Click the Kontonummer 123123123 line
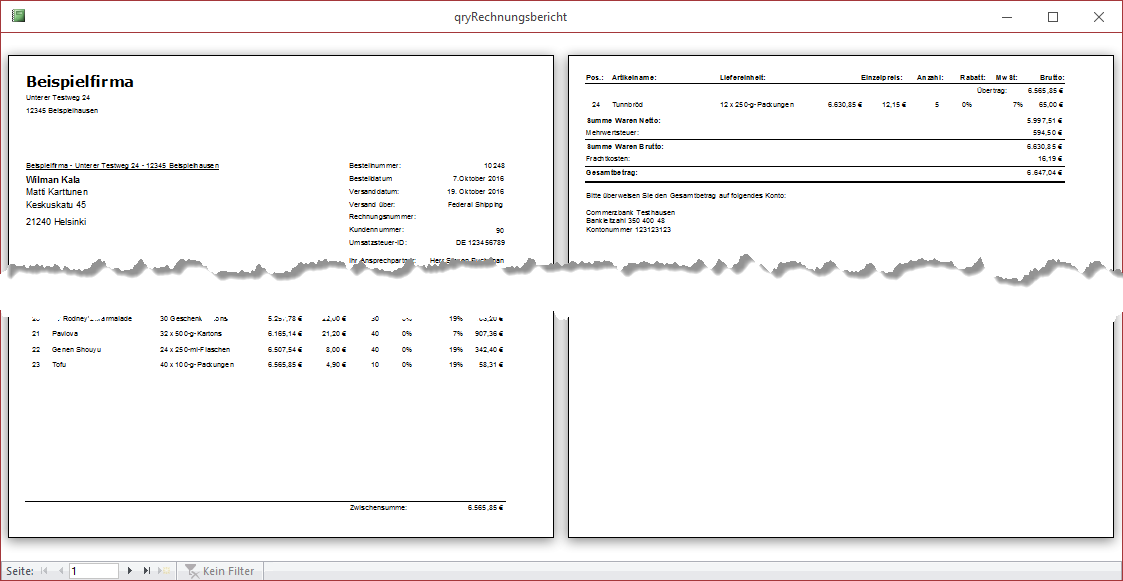 [628, 229]
